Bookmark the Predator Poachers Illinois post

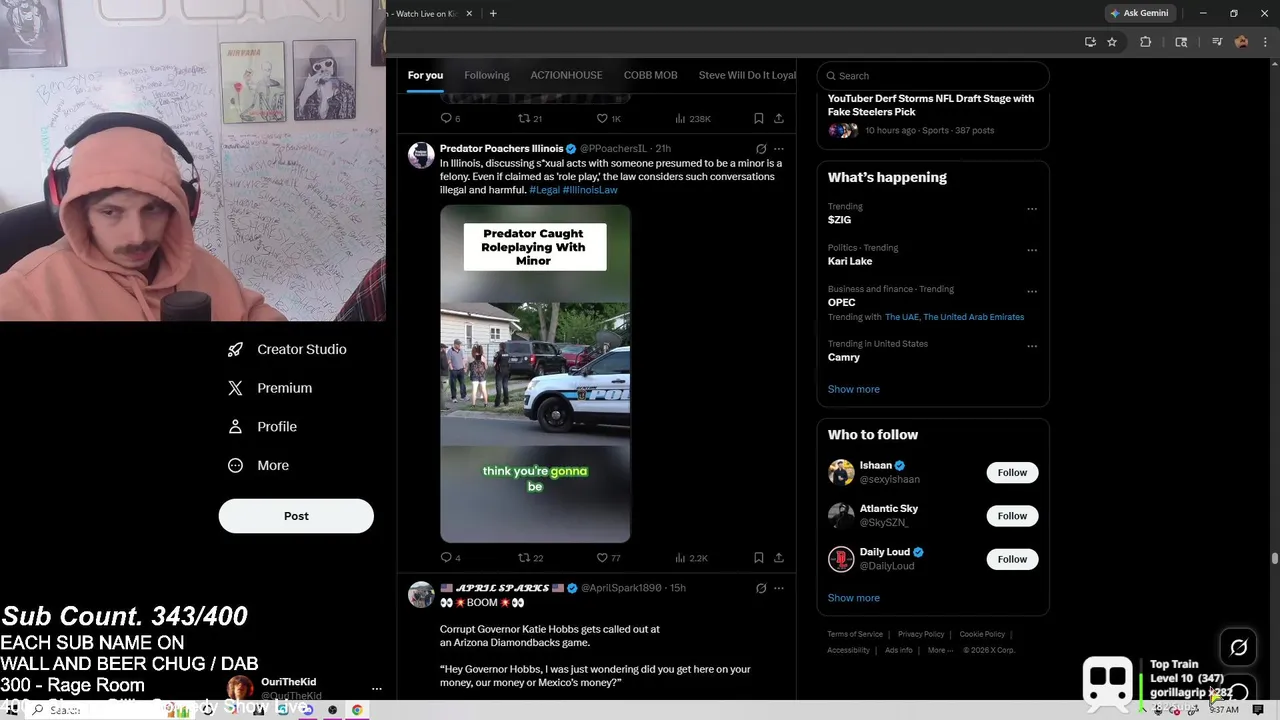759,558
